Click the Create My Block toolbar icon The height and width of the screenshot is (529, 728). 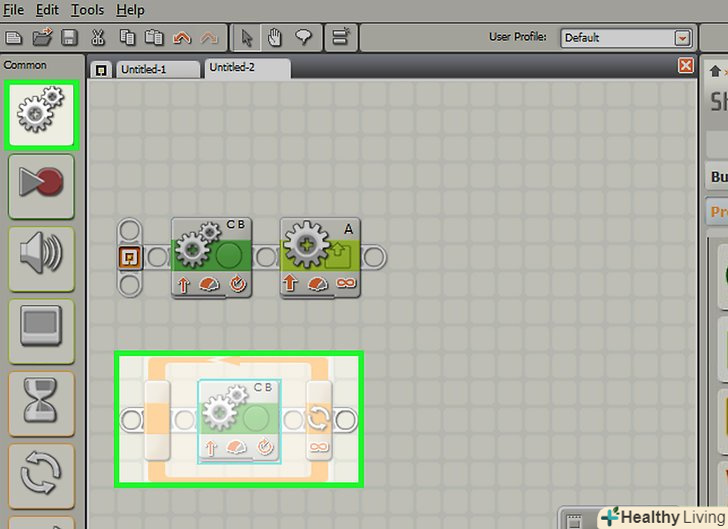[341, 37]
